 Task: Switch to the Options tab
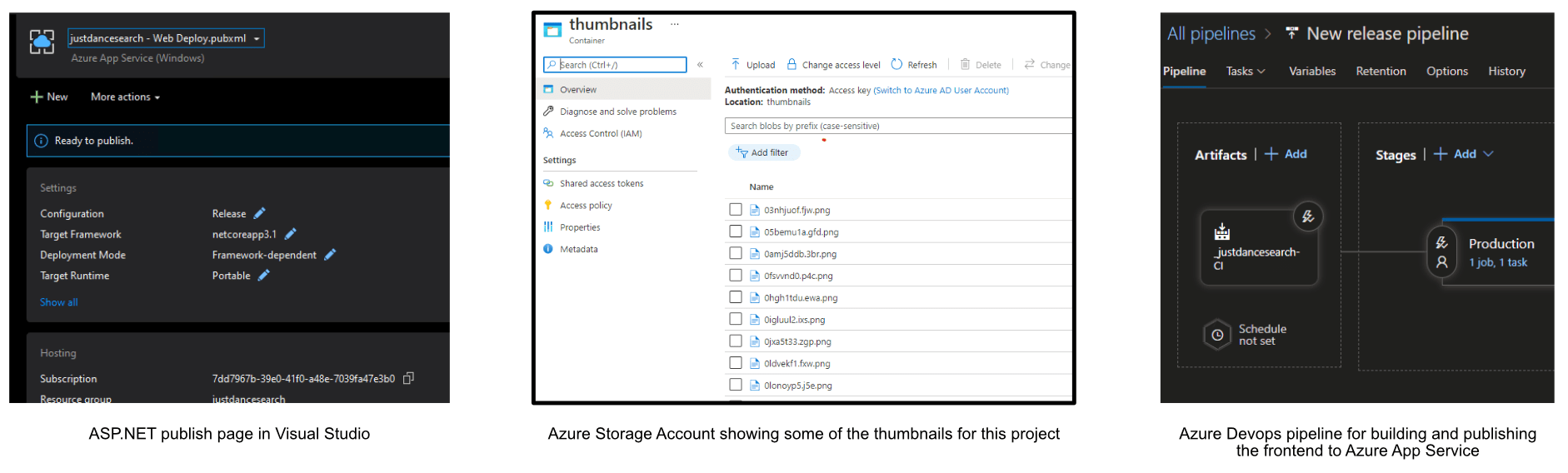(x=1447, y=72)
